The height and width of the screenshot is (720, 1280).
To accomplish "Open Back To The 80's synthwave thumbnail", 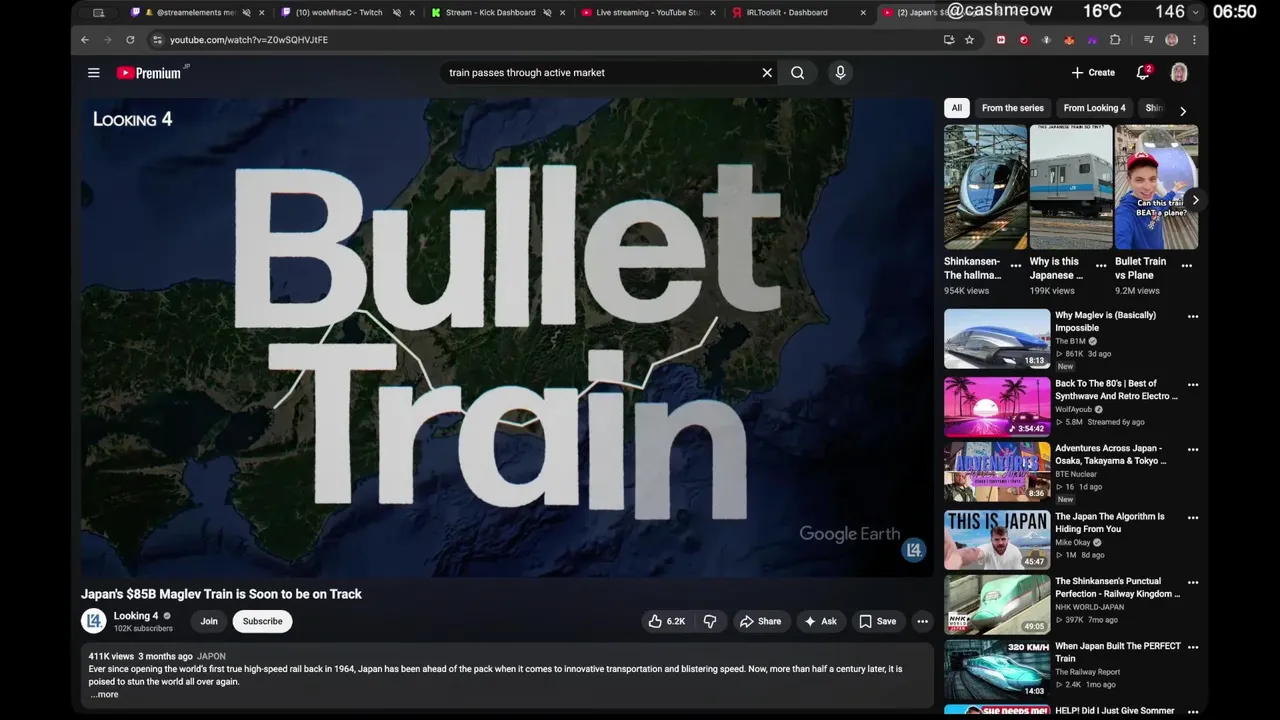I will tap(997, 407).
